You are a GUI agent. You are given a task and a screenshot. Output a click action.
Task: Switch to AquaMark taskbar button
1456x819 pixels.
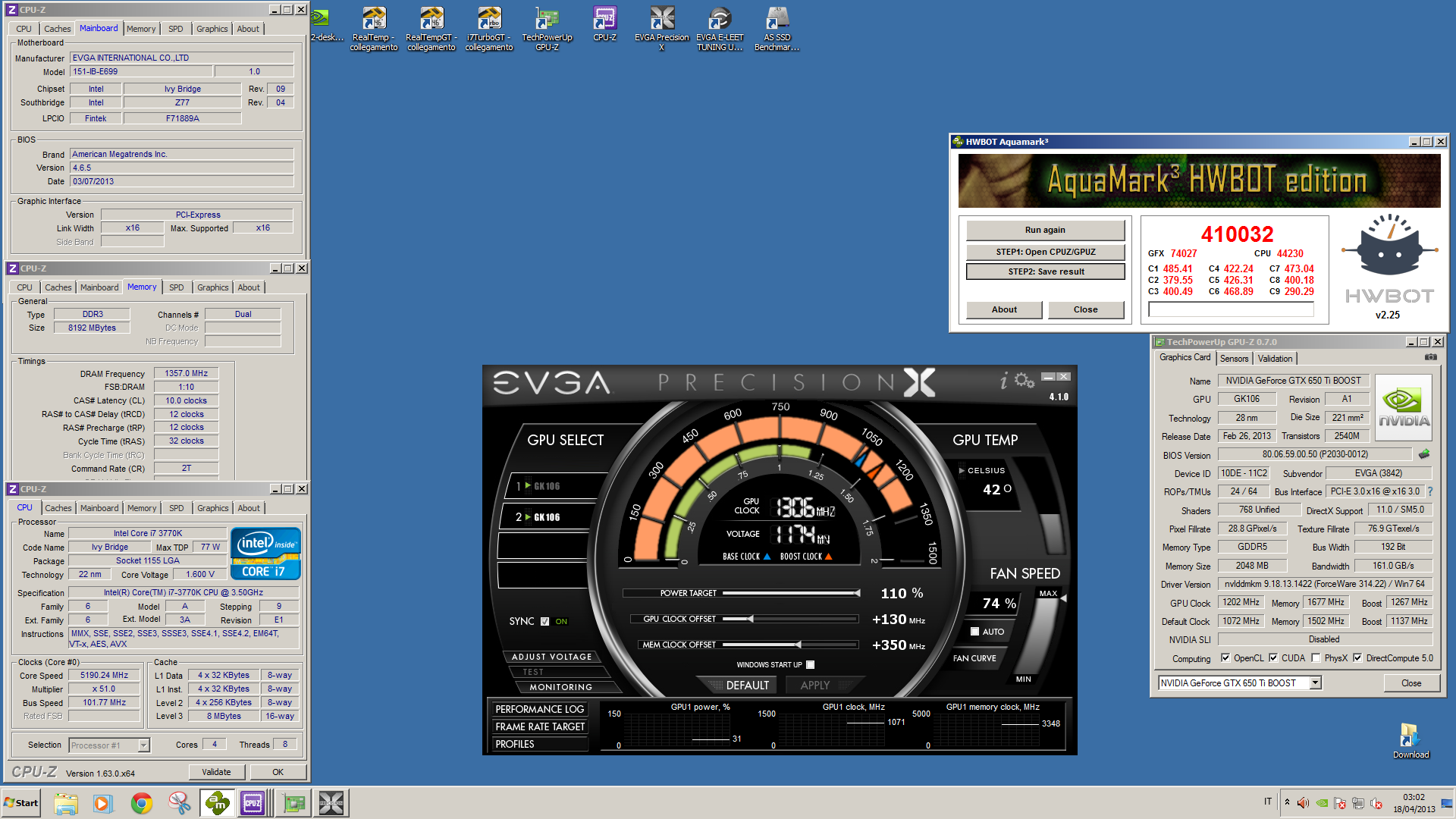pyautogui.click(x=217, y=803)
